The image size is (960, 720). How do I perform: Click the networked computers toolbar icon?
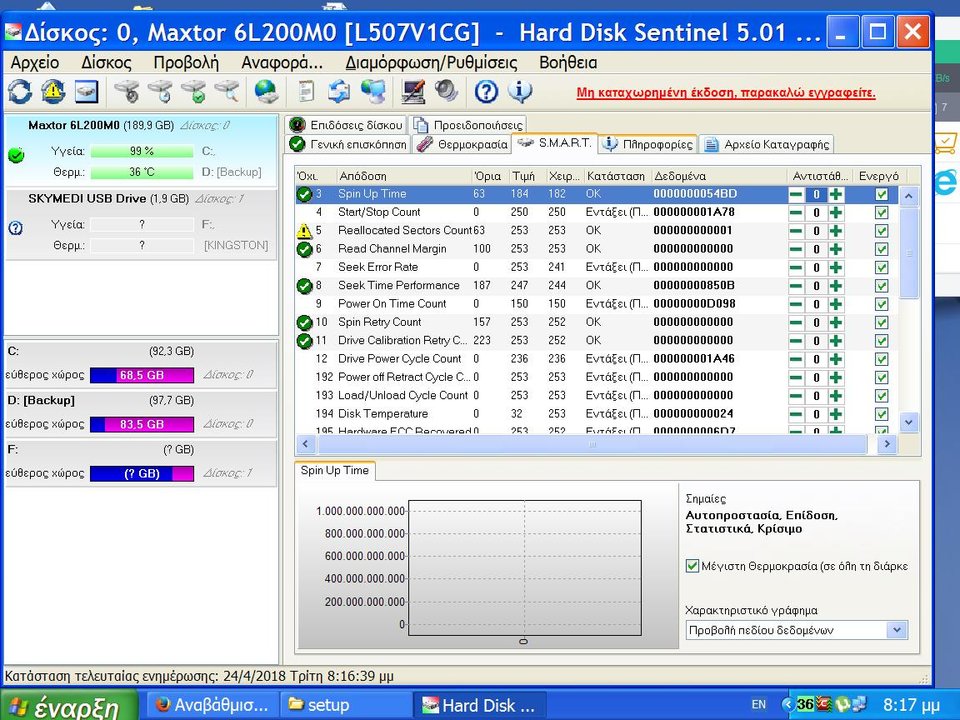click(373, 92)
